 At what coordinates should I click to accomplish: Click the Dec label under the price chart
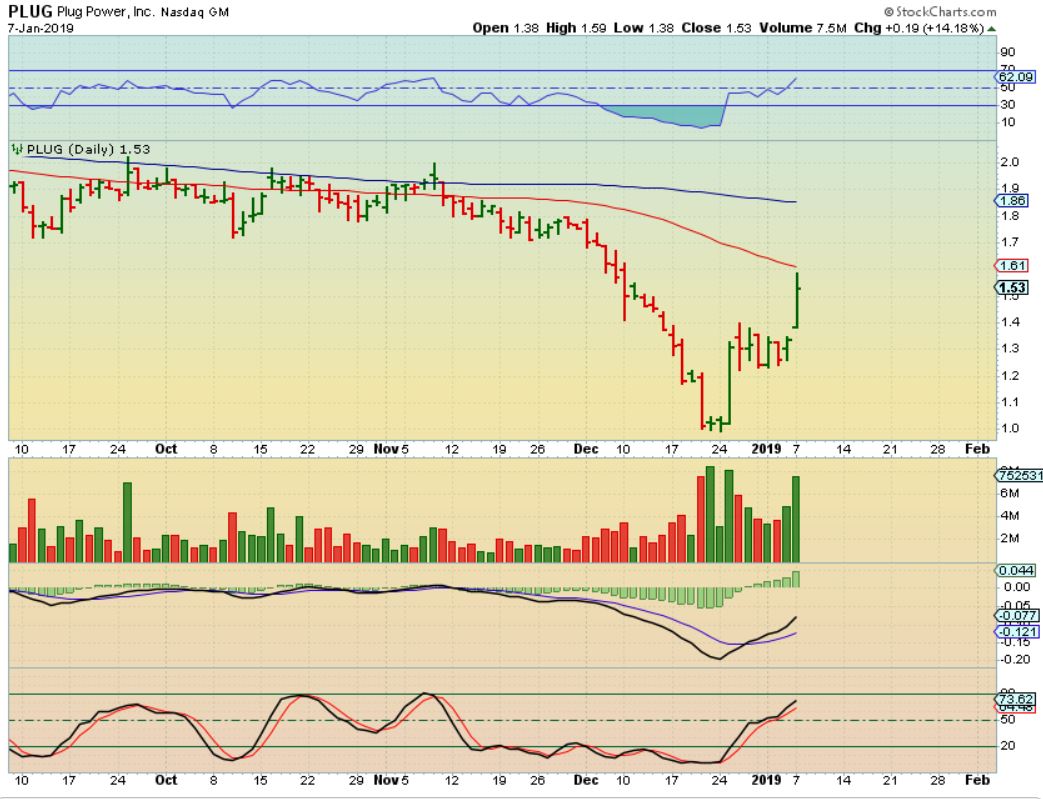(586, 449)
